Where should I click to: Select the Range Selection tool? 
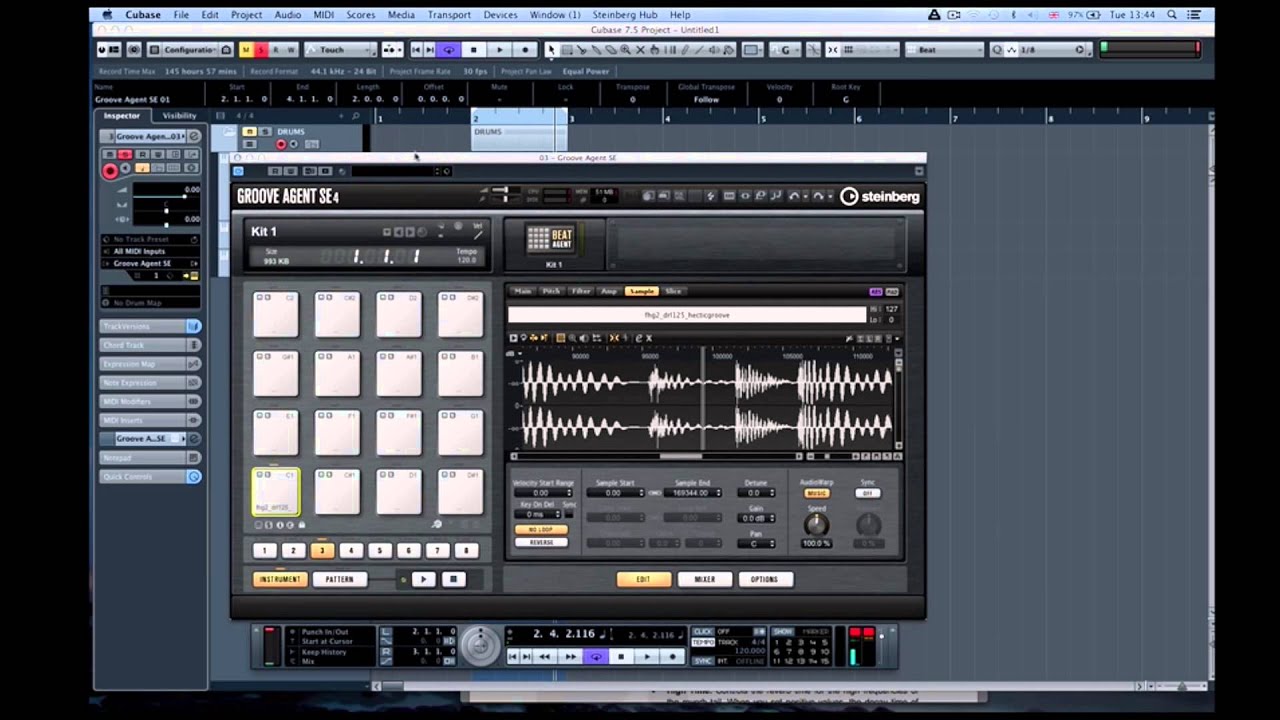567,50
